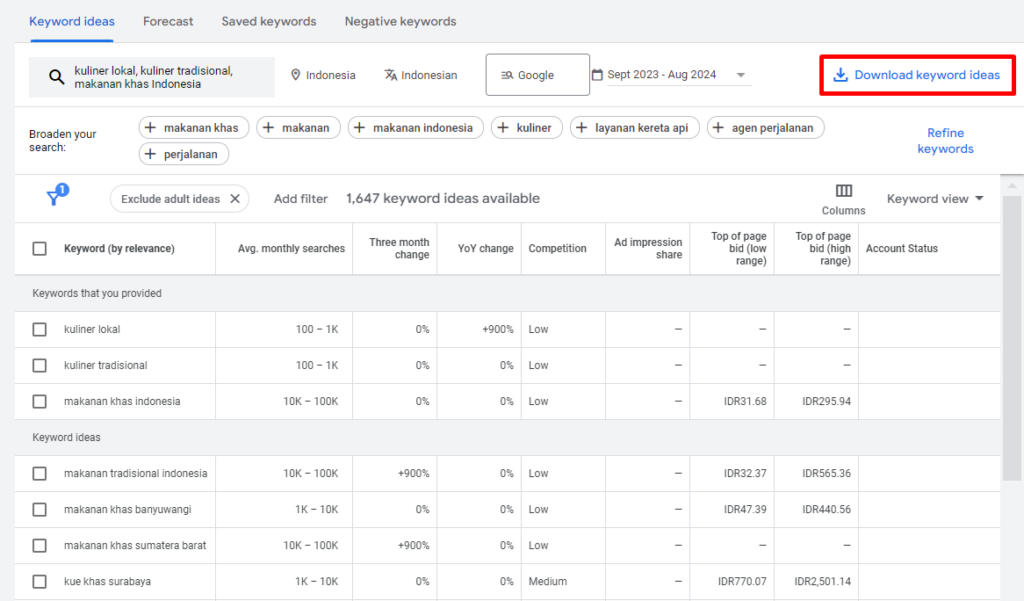Click Add filter
The height and width of the screenshot is (601, 1024).
[x=300, y=199]
